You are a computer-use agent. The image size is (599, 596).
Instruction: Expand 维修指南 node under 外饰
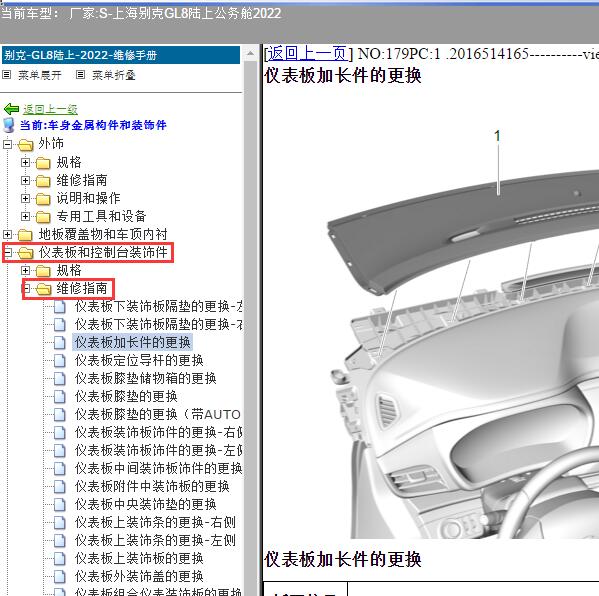coord(25,180)
